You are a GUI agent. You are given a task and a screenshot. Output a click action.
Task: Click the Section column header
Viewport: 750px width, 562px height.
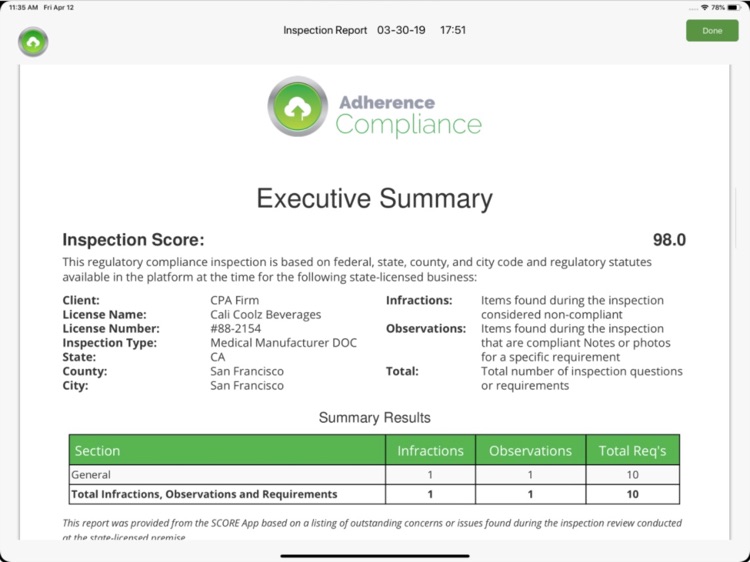point(227,450)
